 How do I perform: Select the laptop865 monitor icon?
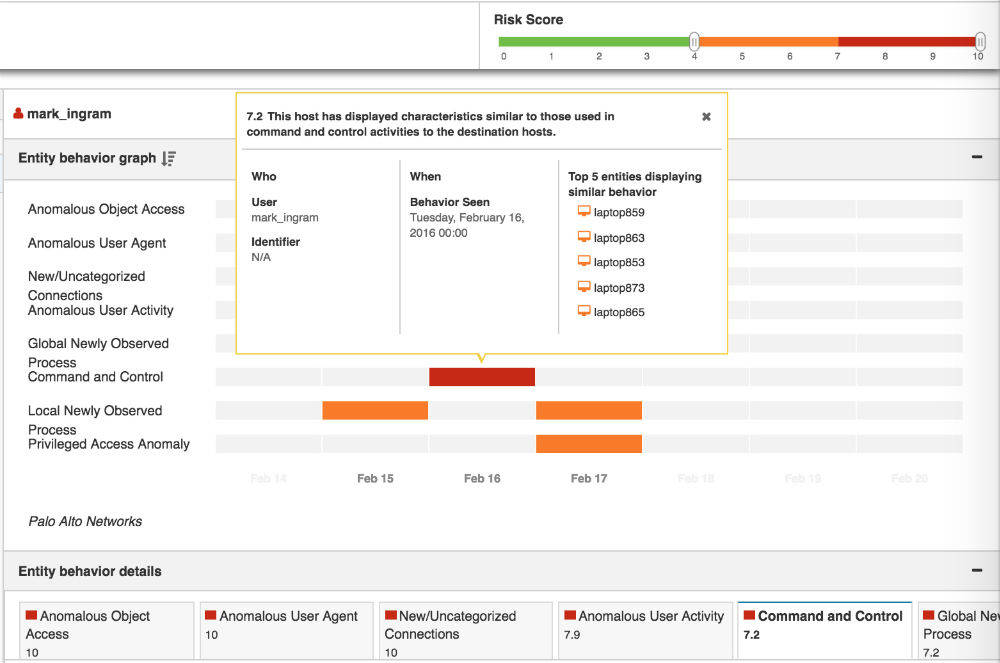[x=584, y=312]
